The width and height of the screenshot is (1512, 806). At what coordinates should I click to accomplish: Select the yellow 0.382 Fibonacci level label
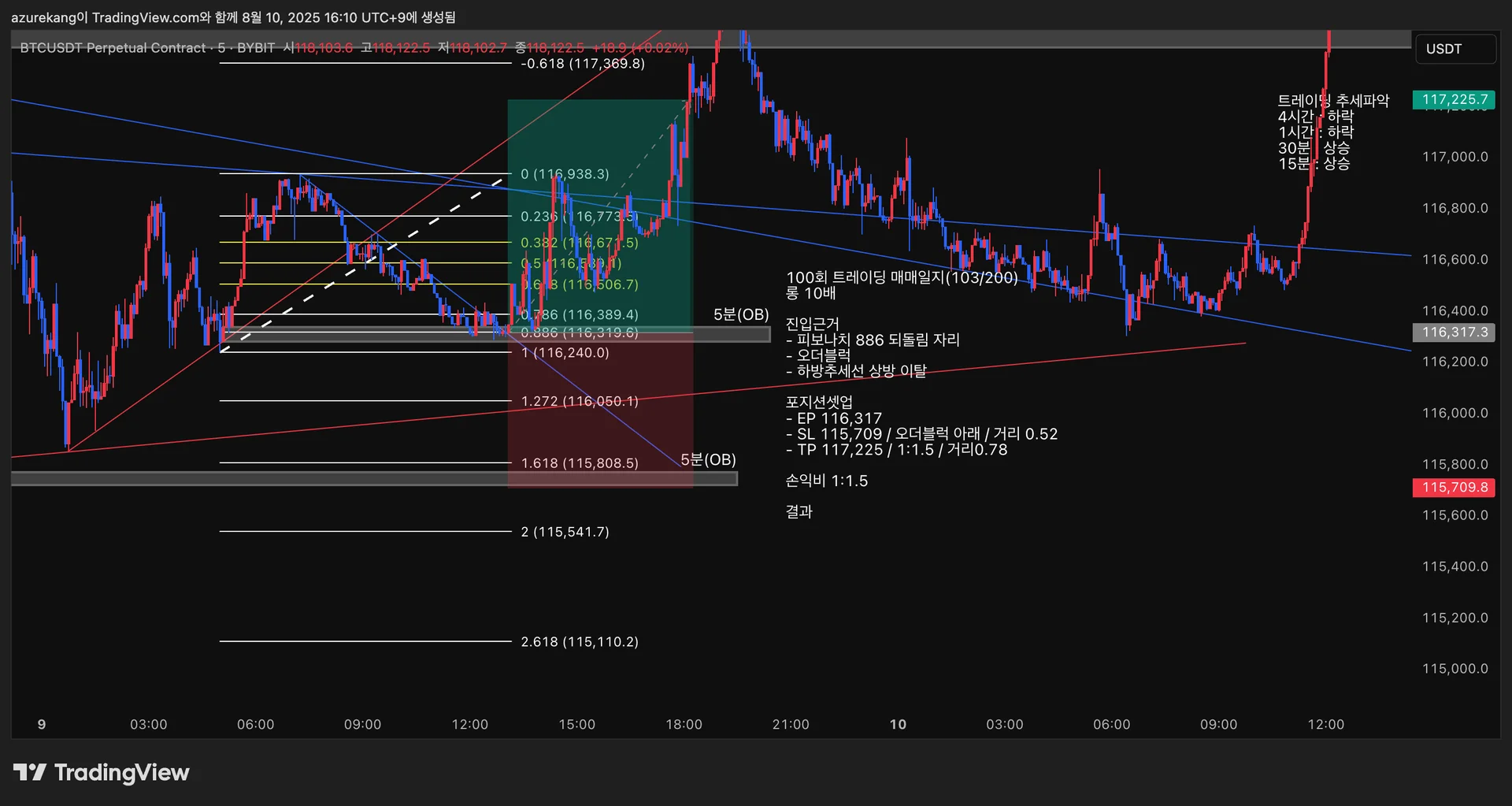click(579, 243)
